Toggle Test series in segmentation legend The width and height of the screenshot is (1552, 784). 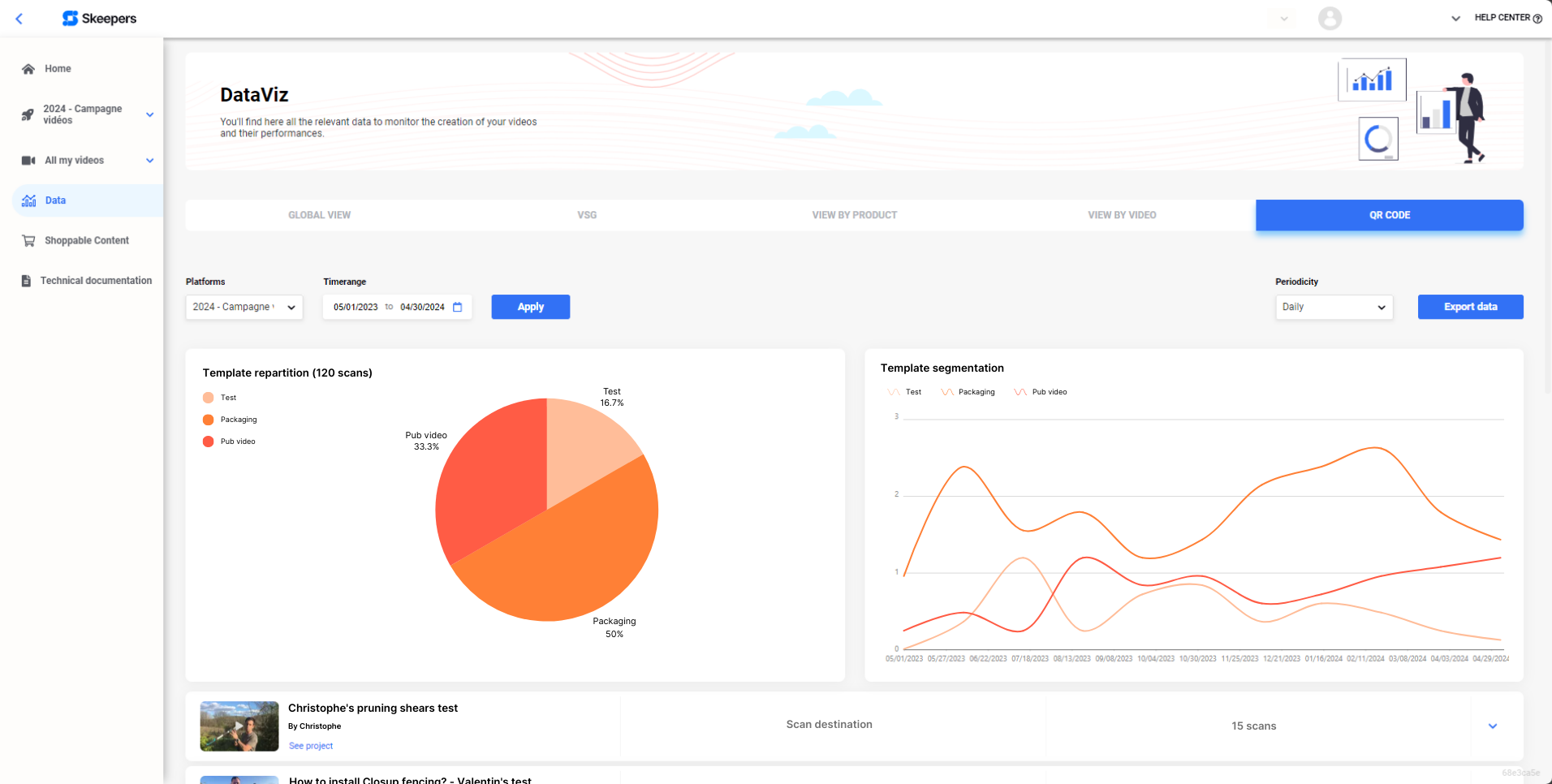point(904,392)
